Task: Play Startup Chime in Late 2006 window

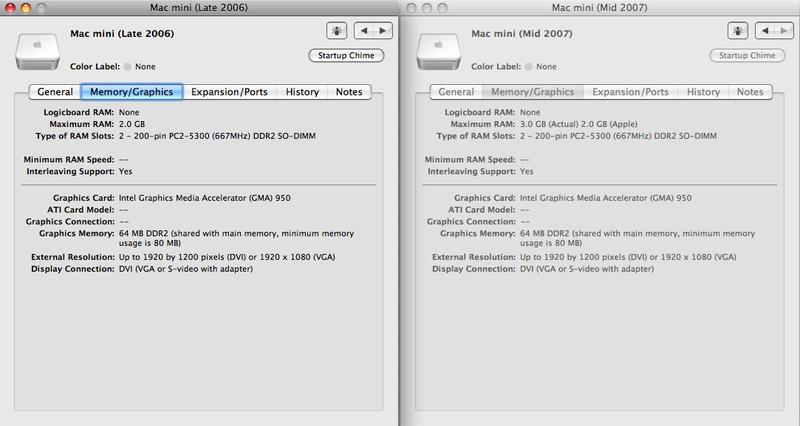Action: tap(346, 55)
